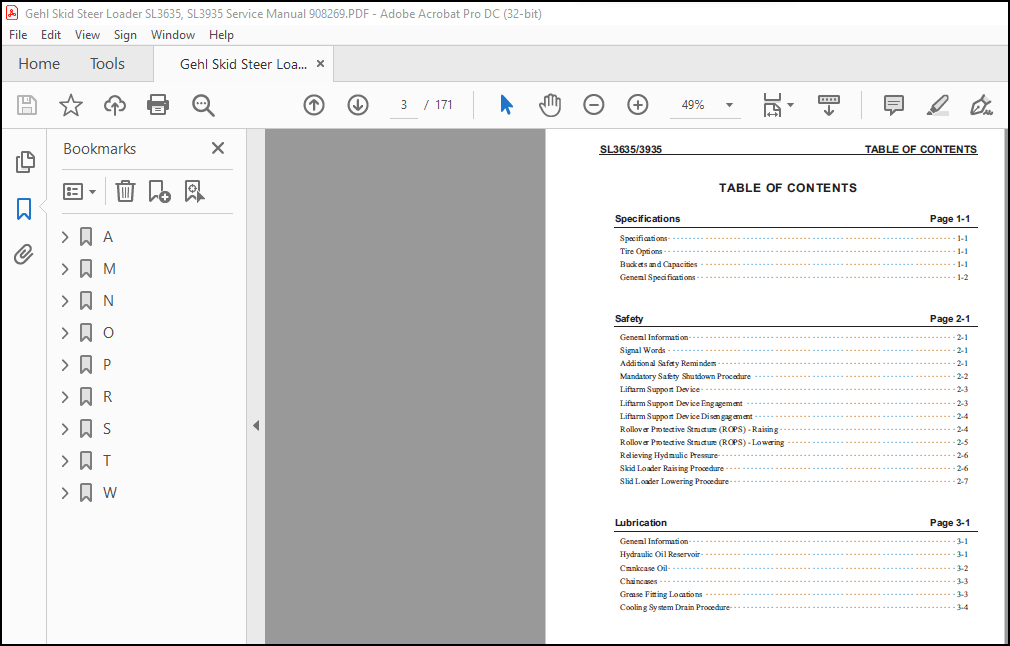Click 'Hydraulic Oil Reservoir' contents entry
The image size is (1010, 646).
[659, 554]
